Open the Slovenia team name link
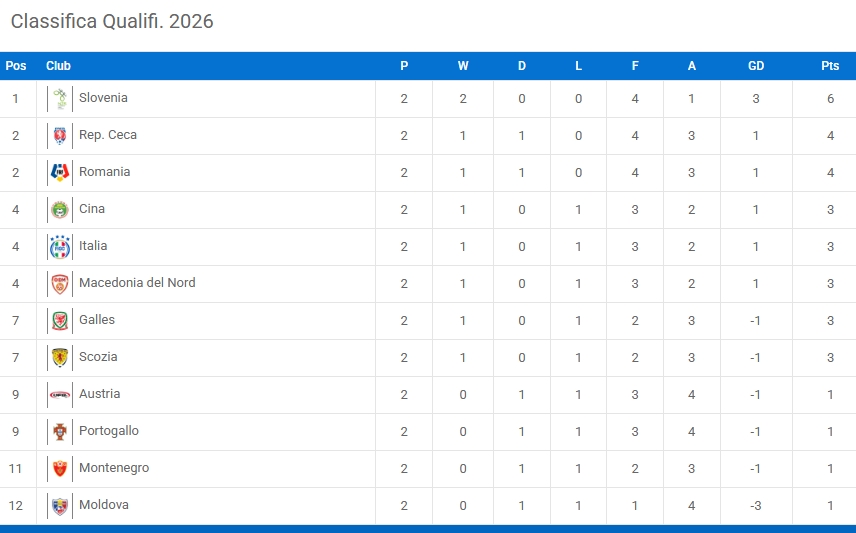Image resolution: width=856 pixels, height=533 pixels. click(x=103, y=98)
